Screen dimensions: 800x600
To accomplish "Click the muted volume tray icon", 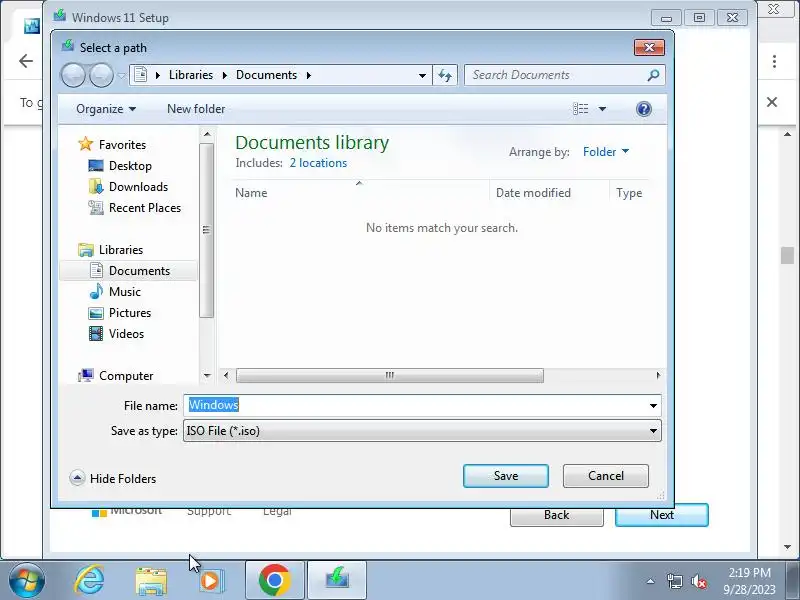I will [x=698, y=581].
